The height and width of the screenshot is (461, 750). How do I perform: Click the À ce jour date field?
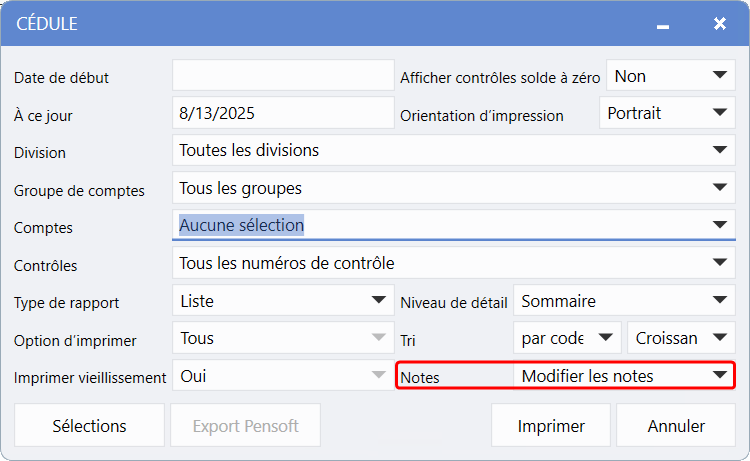coord(283,113)
